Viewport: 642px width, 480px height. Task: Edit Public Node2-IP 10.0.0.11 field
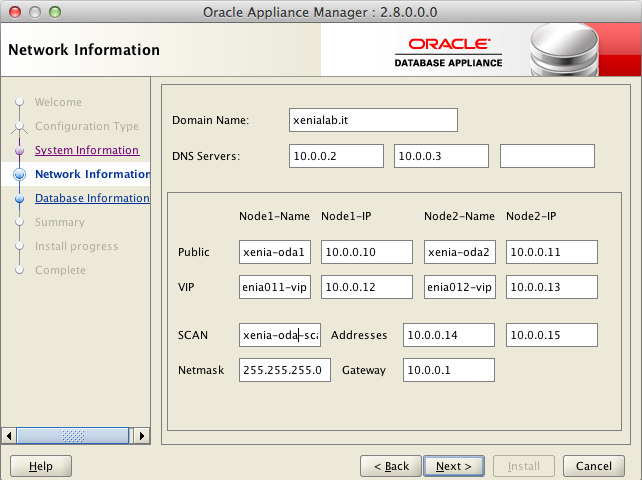[x=552, y=252]
